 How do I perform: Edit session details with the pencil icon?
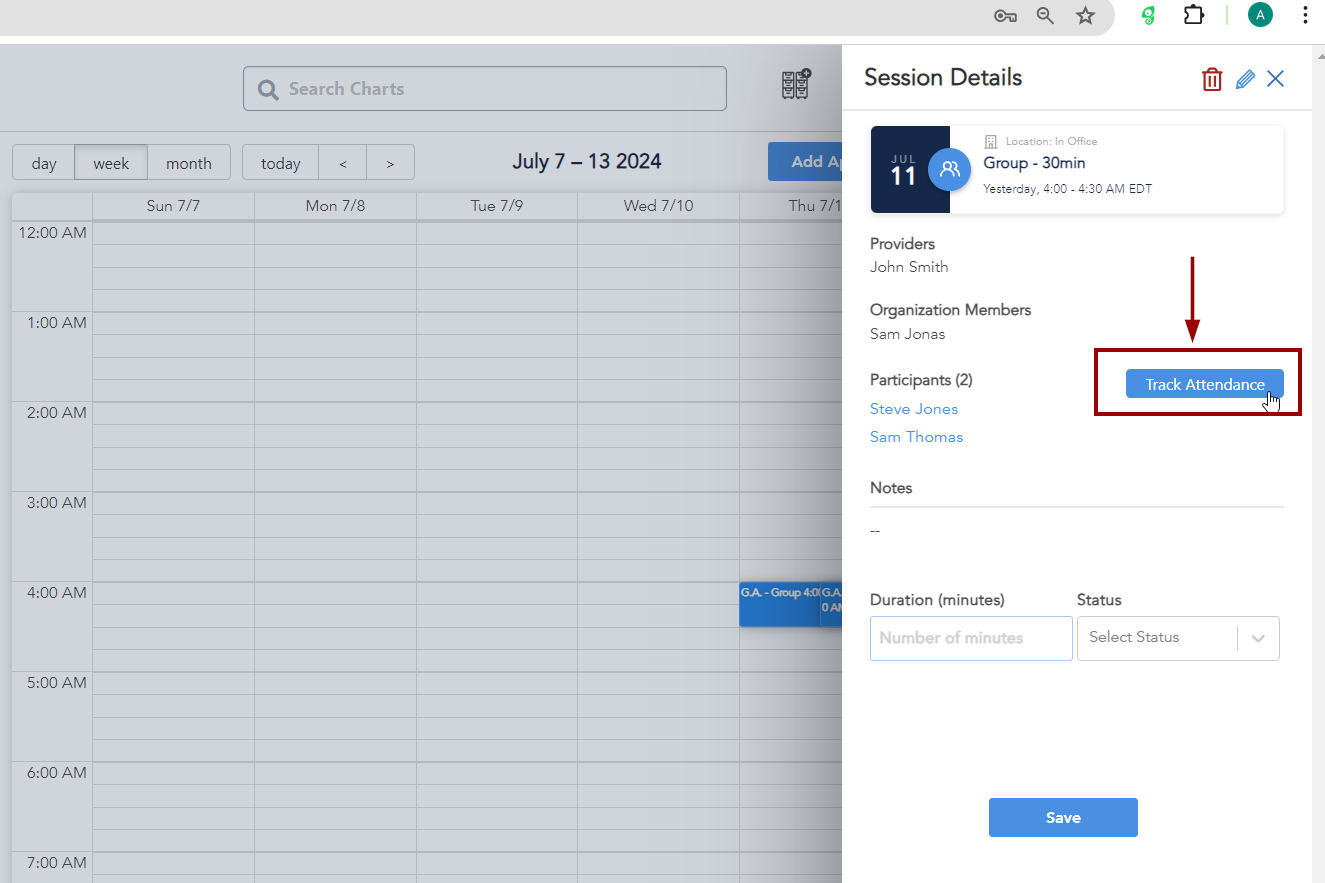click(1245, 80)
